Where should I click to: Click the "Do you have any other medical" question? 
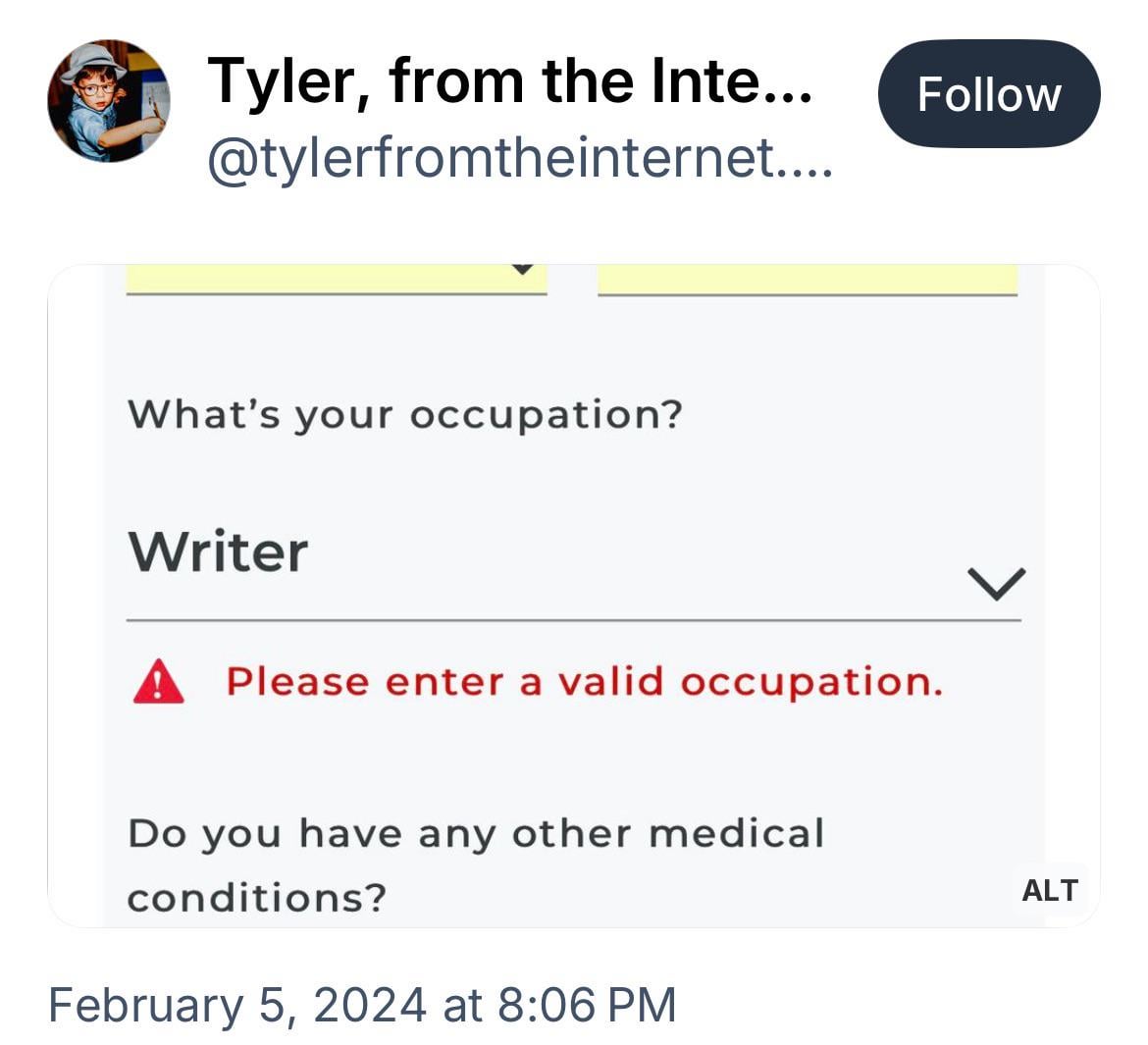(476, 834)
